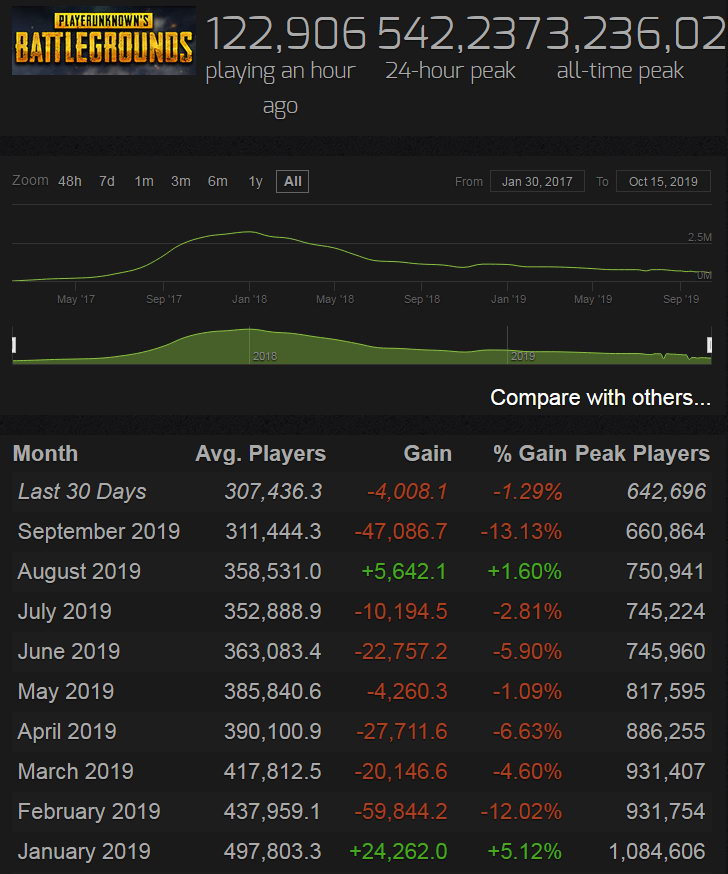728x874 pixels.
Task: Click the From date field Jan 30, 2017
Action: 537,182
